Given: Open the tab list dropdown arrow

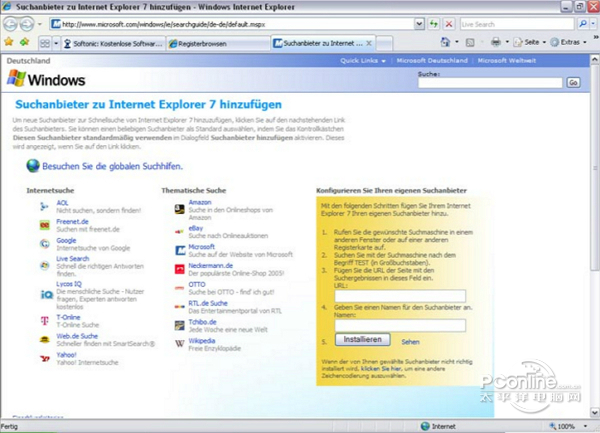Looking at the screenshot, I should point(56,43).
